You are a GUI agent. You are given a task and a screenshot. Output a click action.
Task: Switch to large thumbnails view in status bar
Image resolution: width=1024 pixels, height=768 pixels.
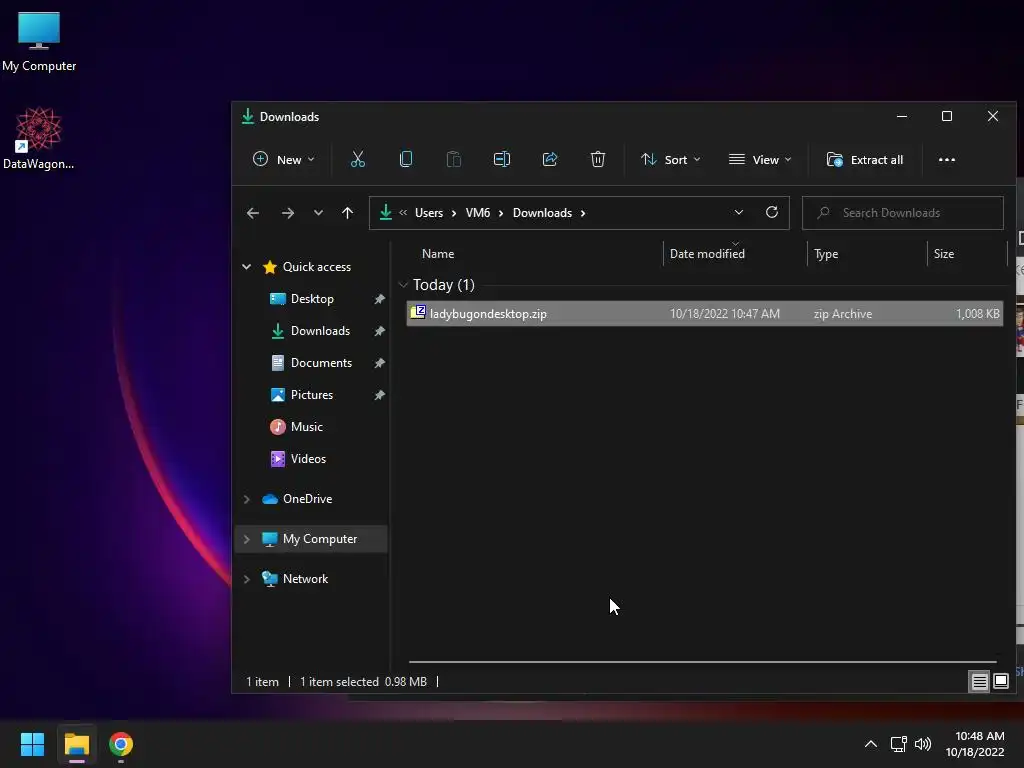click(1000, 682)
